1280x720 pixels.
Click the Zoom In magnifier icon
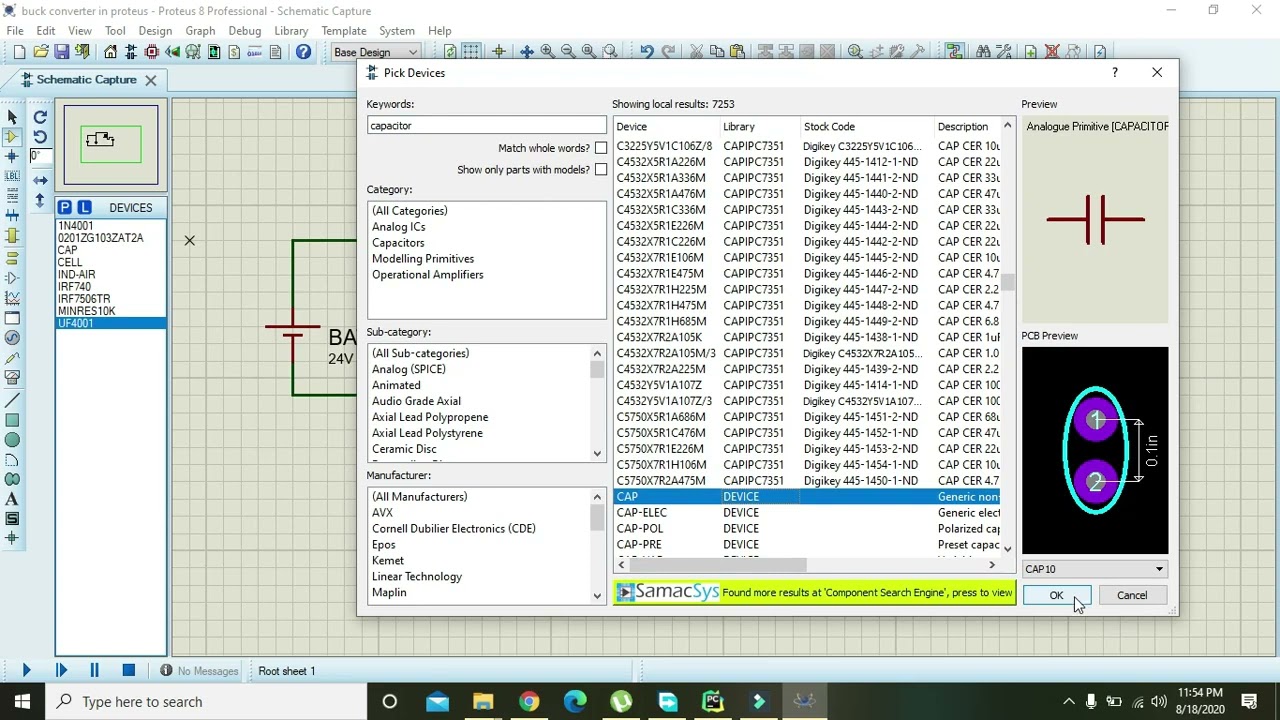pos(547,52)
